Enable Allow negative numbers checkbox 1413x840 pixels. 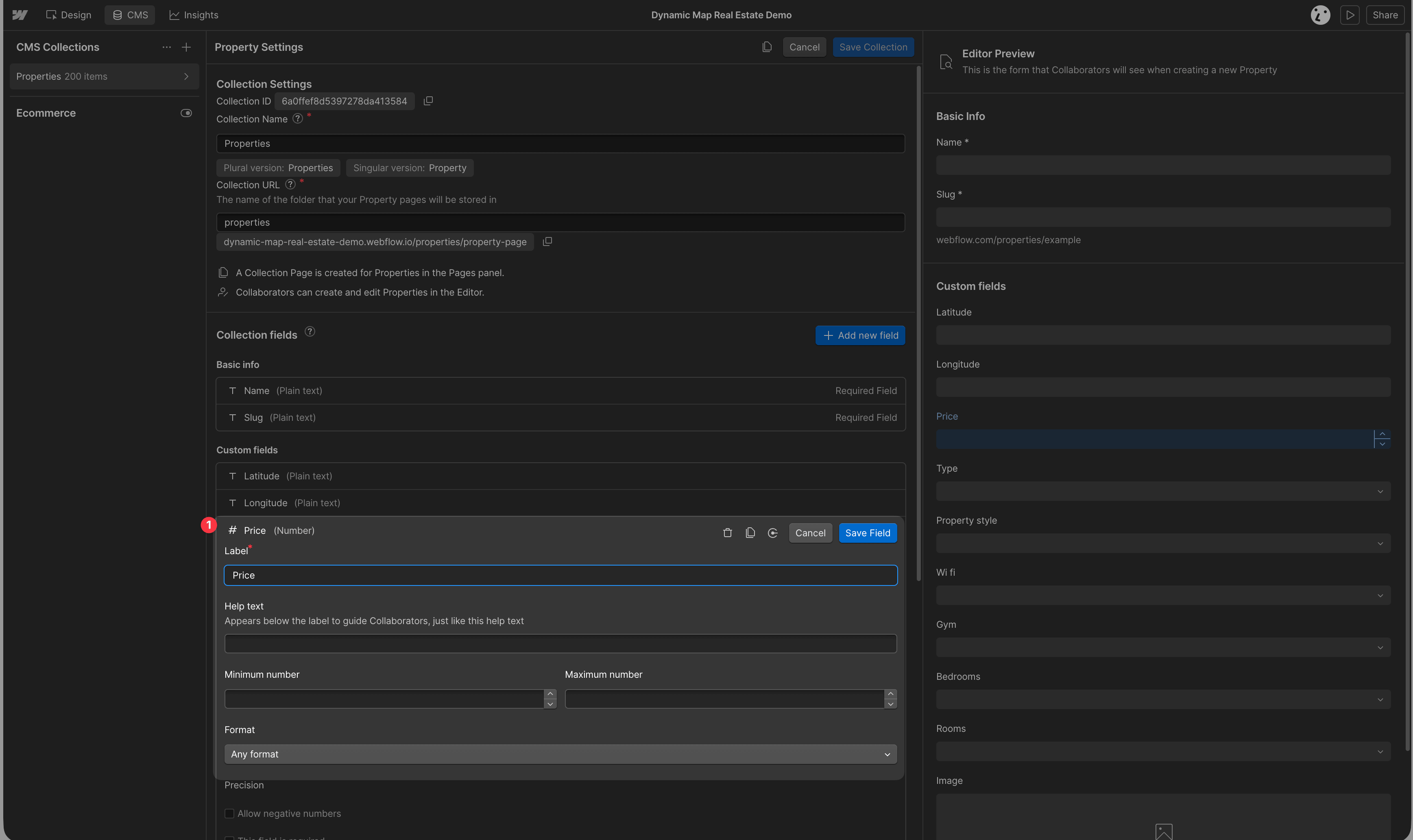click(x=229, y=814)
